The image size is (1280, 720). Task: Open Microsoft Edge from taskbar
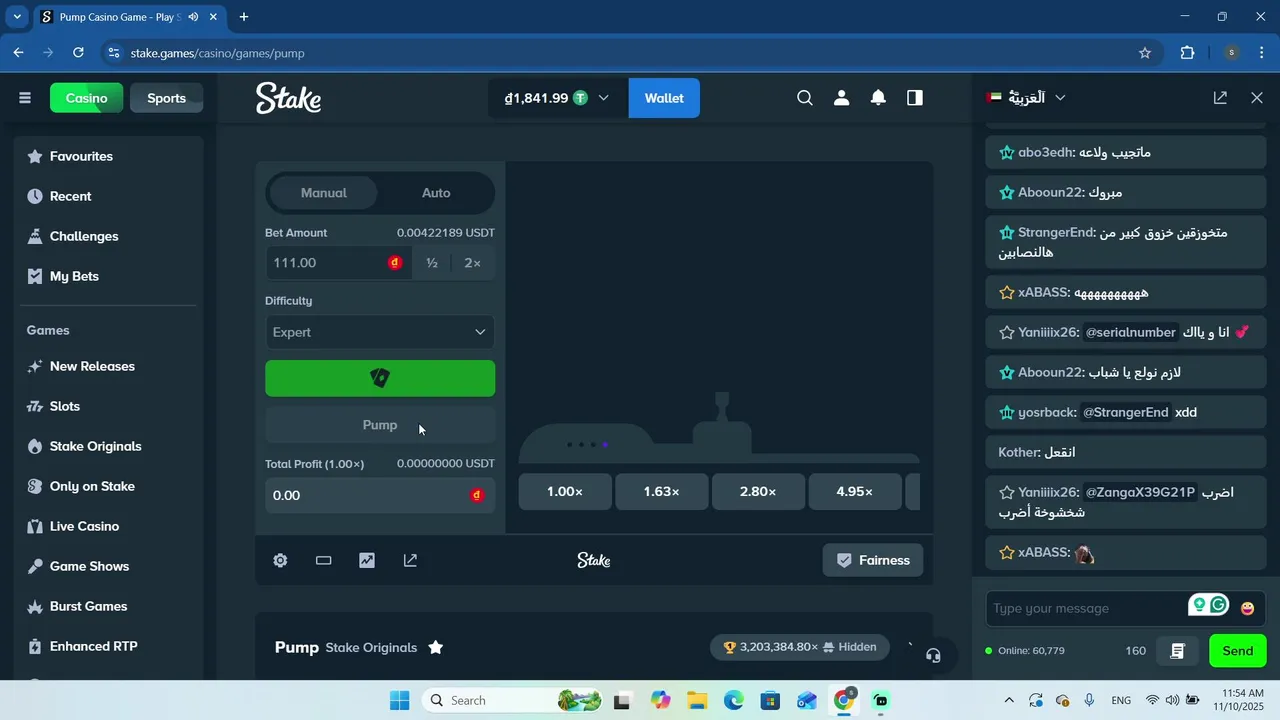pyautogui.click(x=734, y=700)
